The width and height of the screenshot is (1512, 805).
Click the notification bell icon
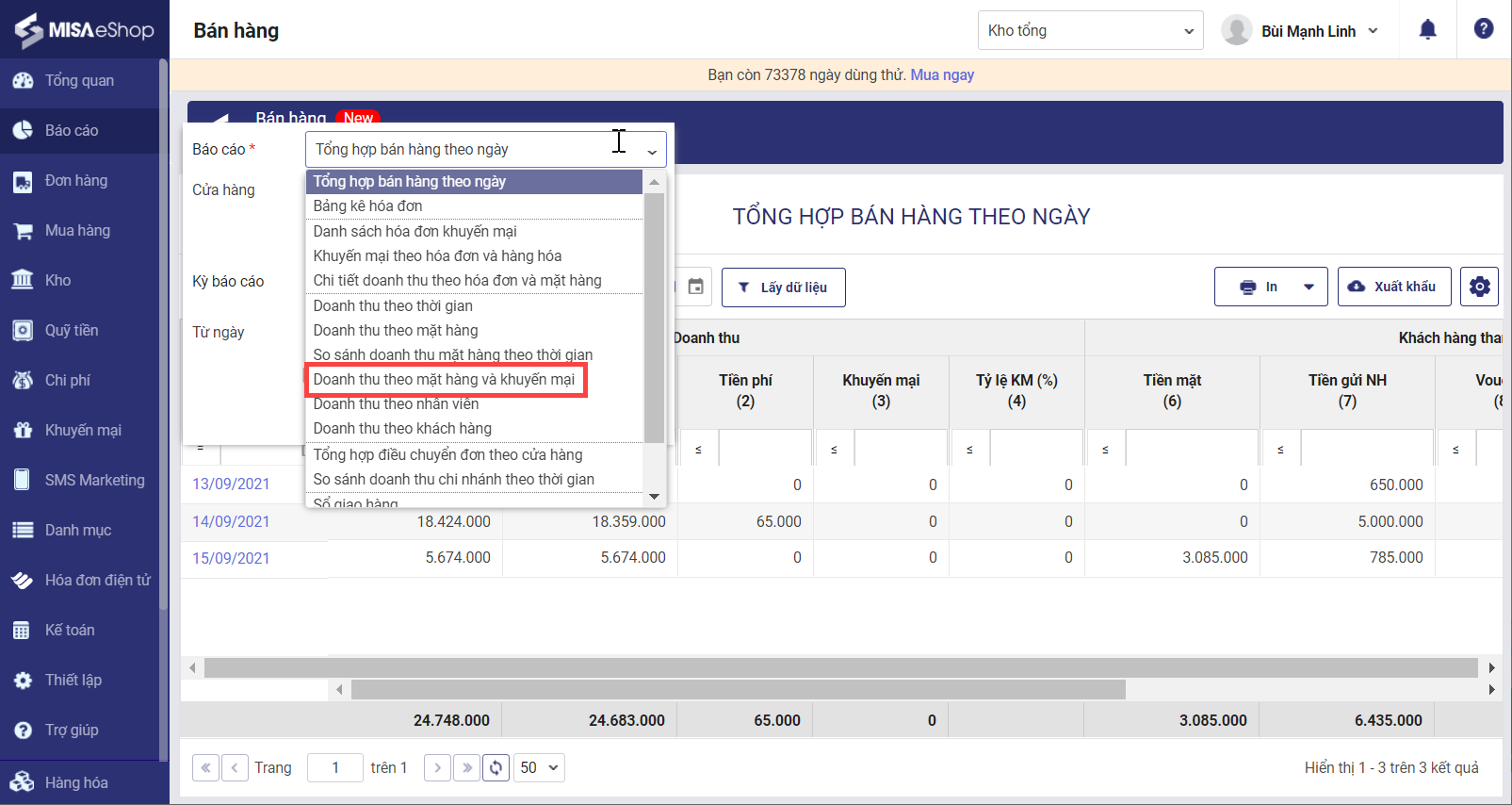pos(1427,30)
